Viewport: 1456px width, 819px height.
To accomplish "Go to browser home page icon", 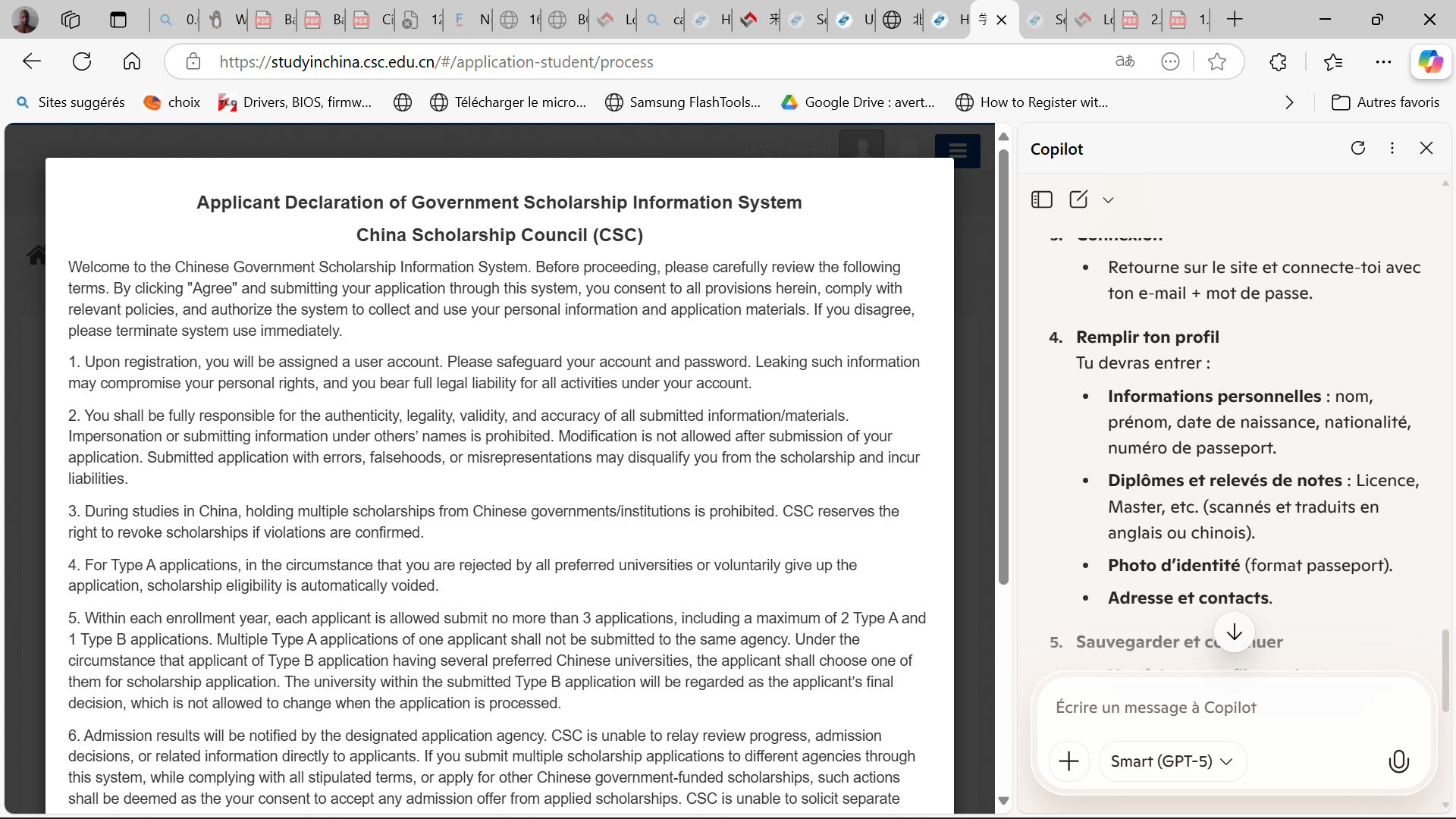I will [132, 61].
